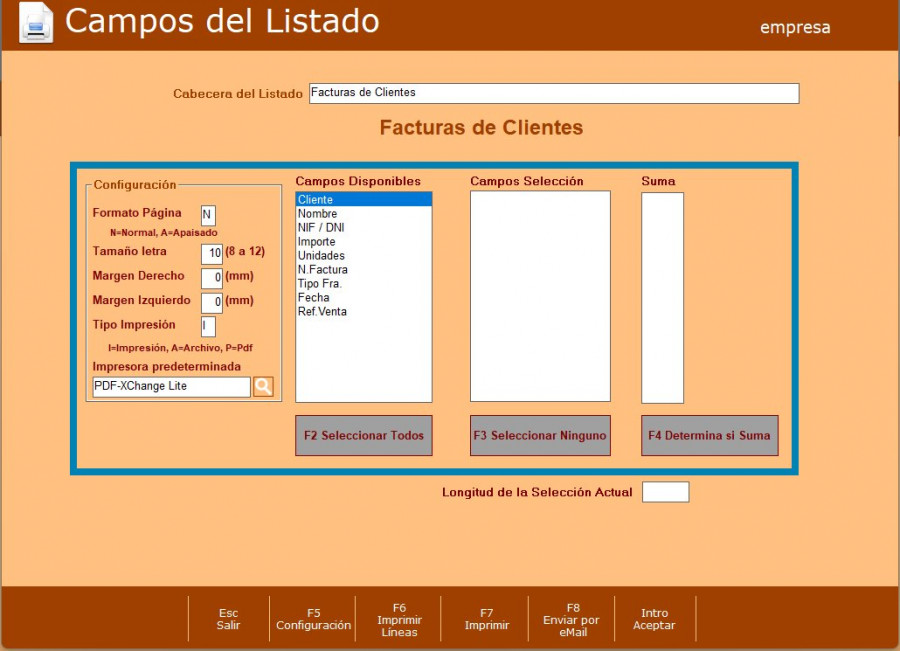Click the printer search magnifier icon
Viewport: 900px width, 651px height.
click(263, 386)
